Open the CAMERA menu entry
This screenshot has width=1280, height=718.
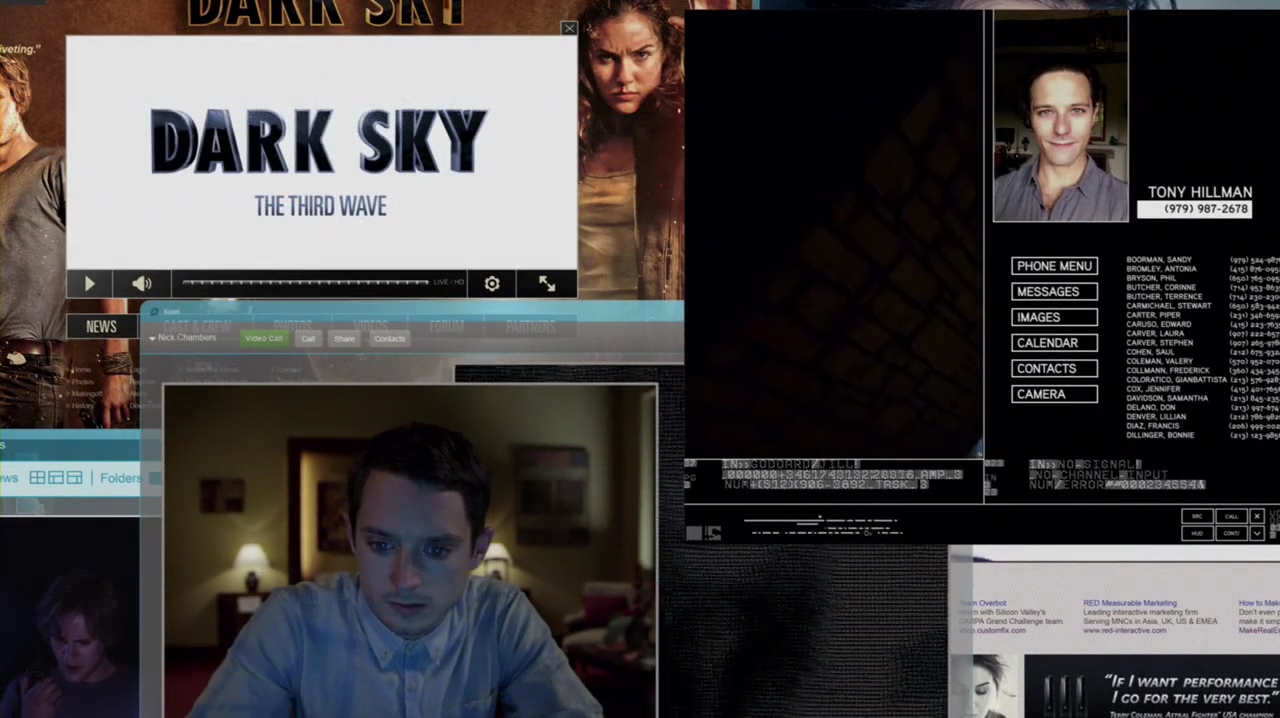point(1054,394)
